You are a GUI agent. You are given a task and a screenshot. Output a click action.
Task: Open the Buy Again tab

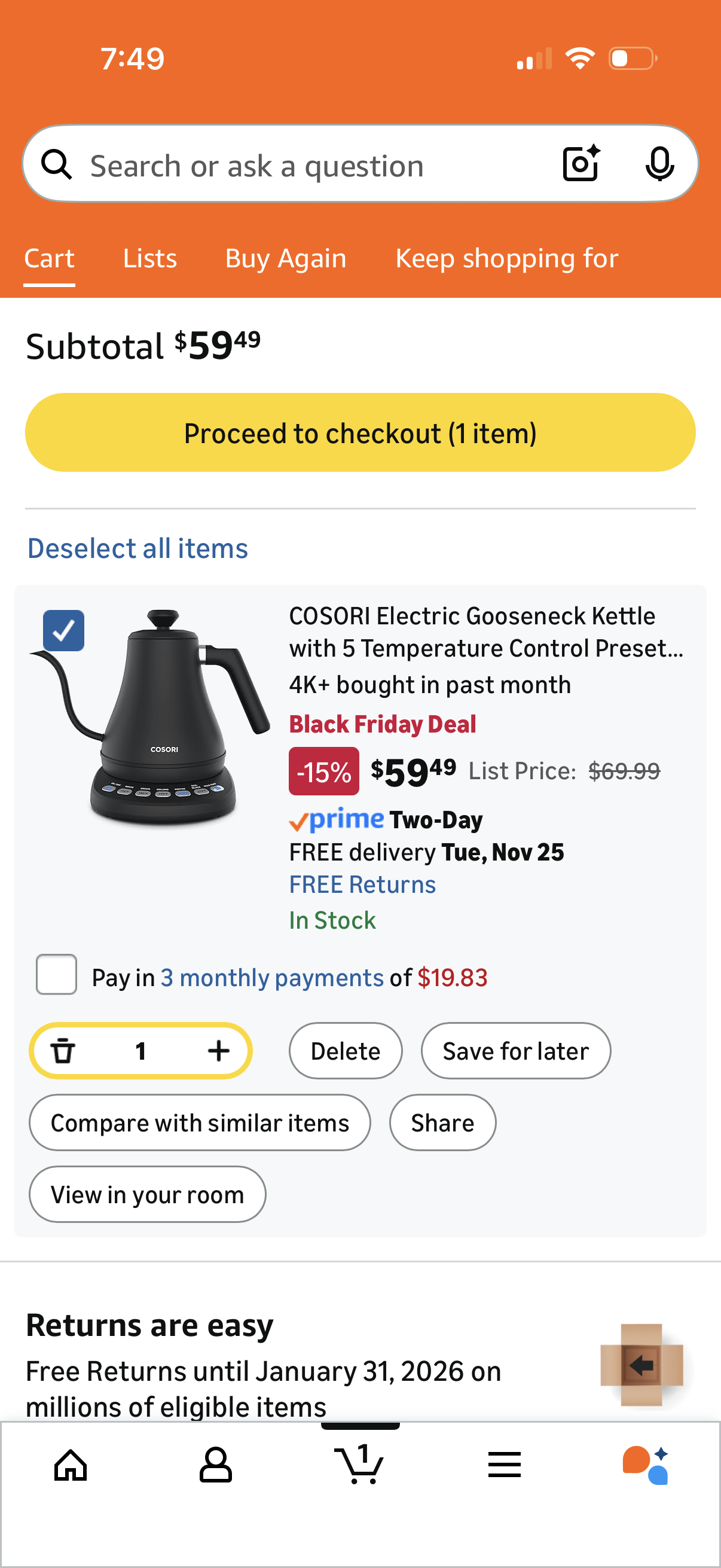click(x=285, y=258)
